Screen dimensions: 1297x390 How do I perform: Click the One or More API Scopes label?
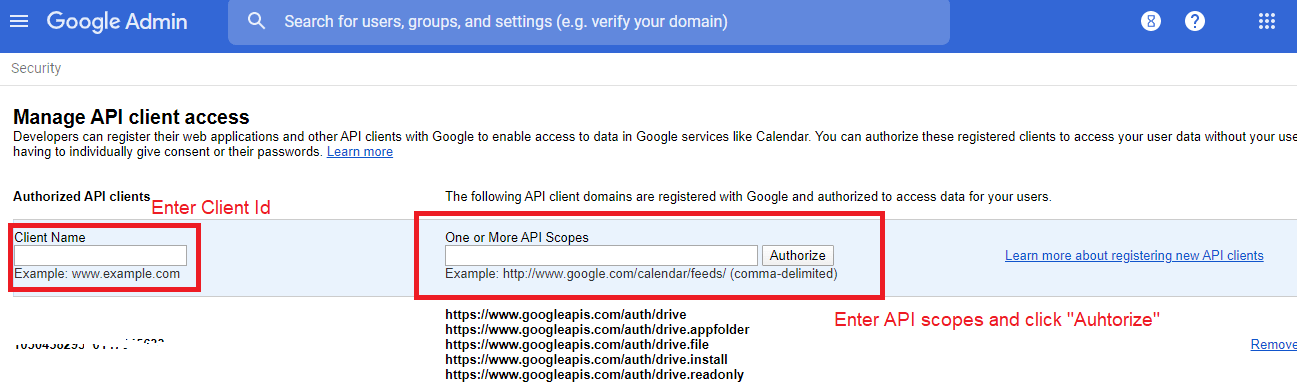click(x=517, y=237)
